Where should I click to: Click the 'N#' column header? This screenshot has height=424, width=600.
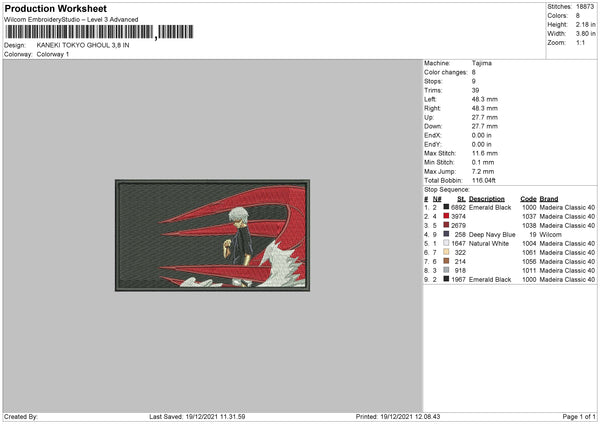tap(437, 199)
